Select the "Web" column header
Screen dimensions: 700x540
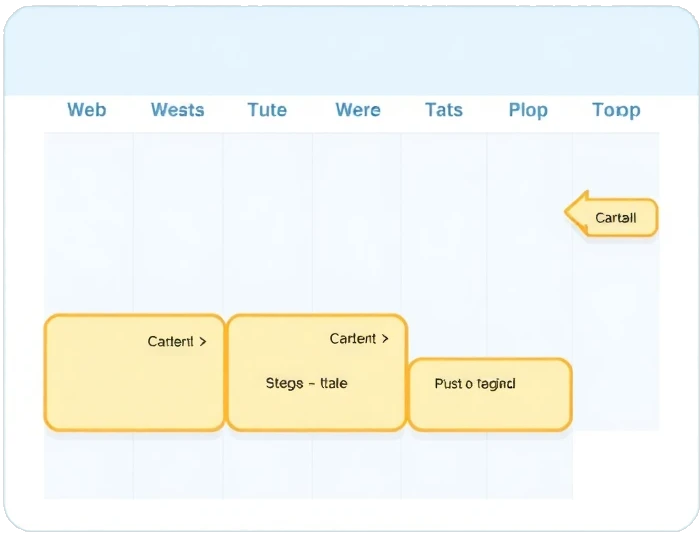click(86, 110)
